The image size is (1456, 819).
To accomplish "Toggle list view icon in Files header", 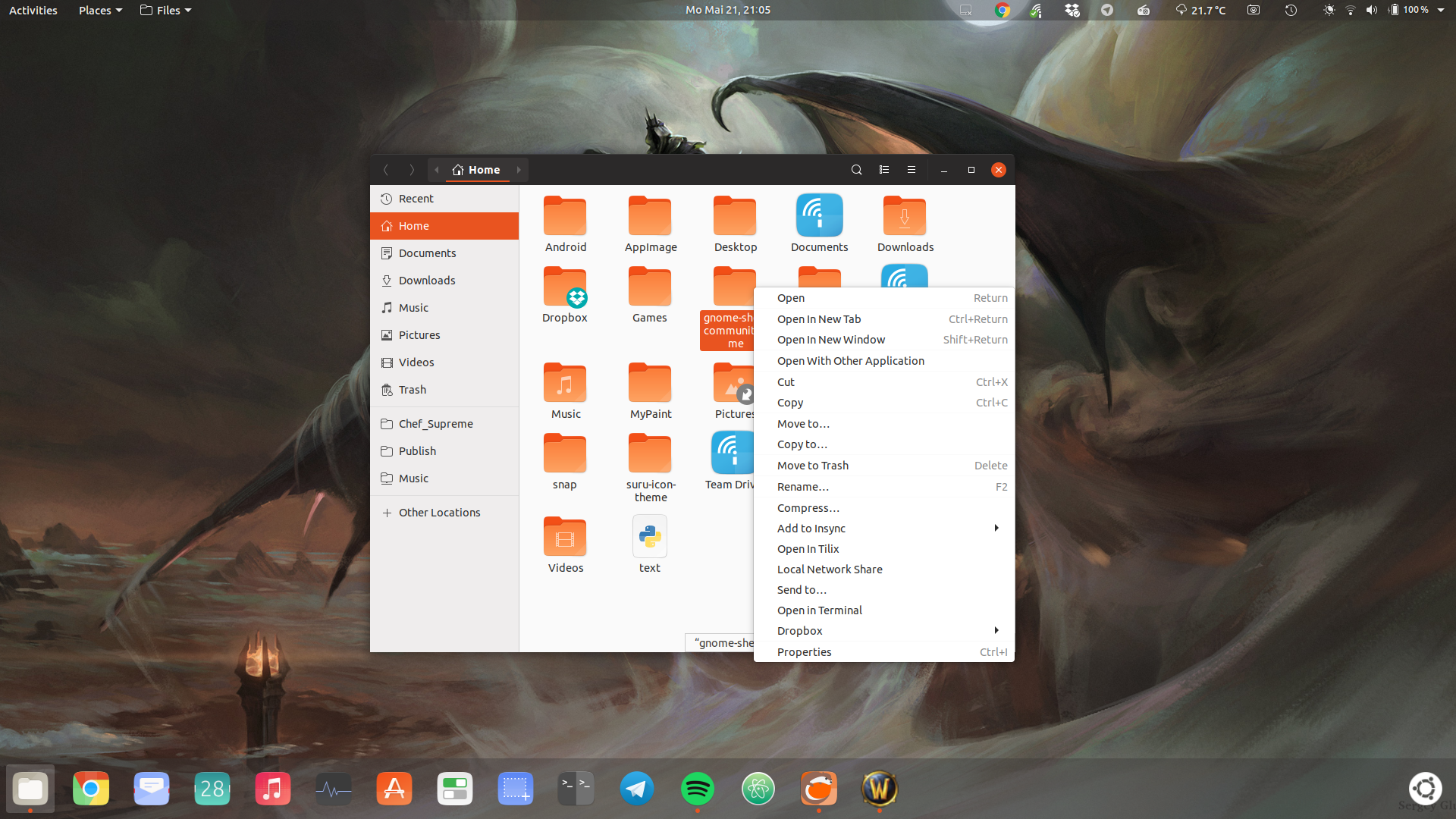I will 883,170.
